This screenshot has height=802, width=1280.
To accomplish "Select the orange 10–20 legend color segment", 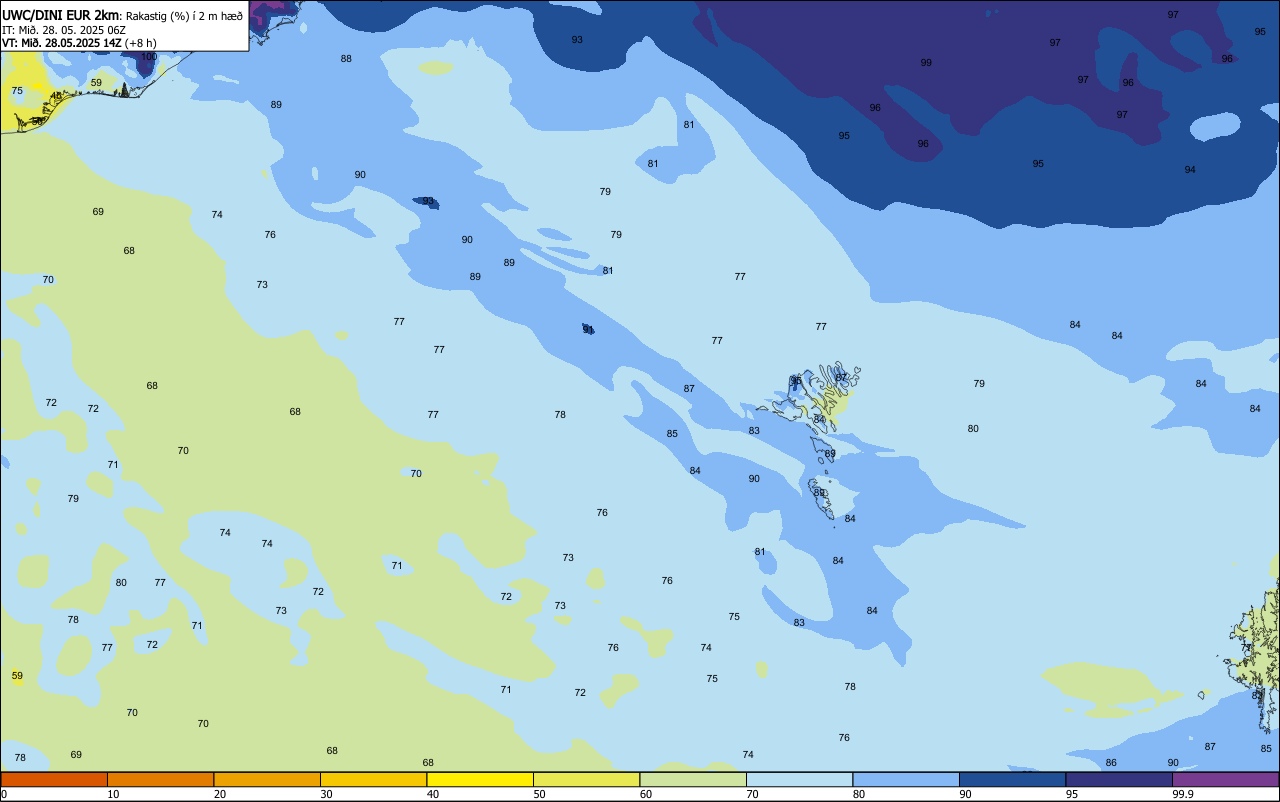I will pyautogui.click(x=160, y=779).
